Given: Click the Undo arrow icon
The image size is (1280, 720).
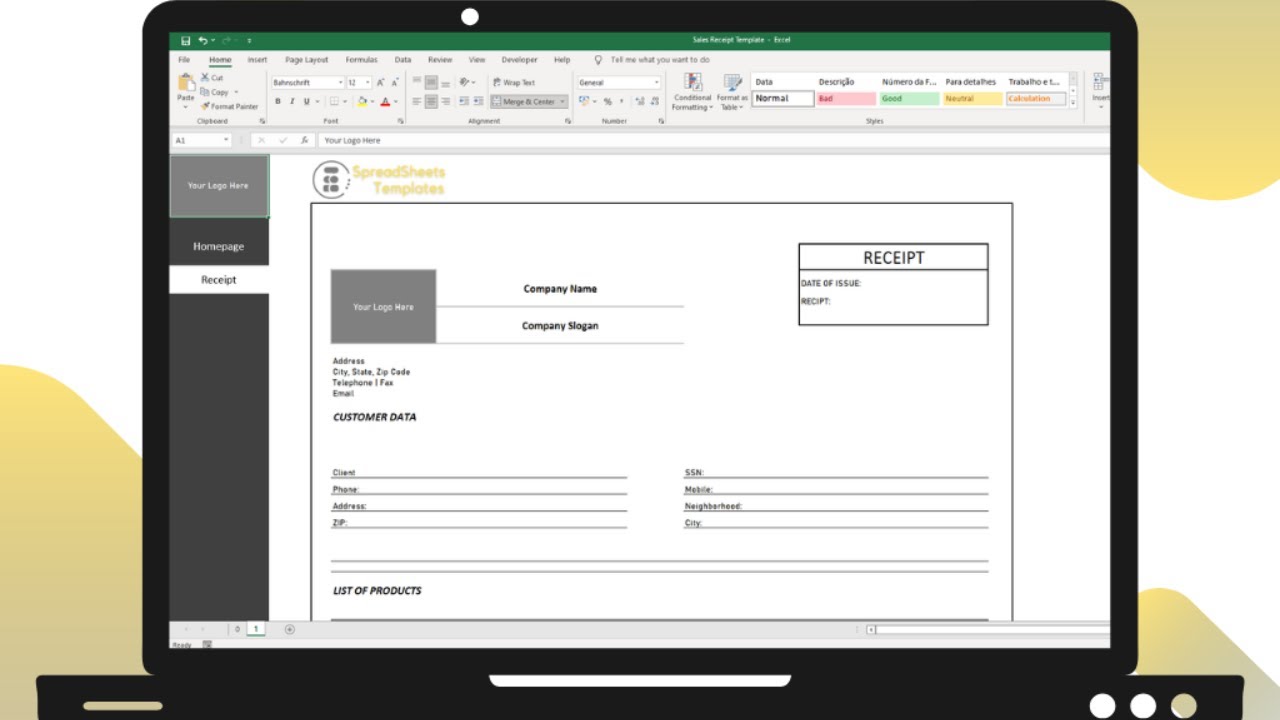Looking at the screenshot, I should click(203, 41).
